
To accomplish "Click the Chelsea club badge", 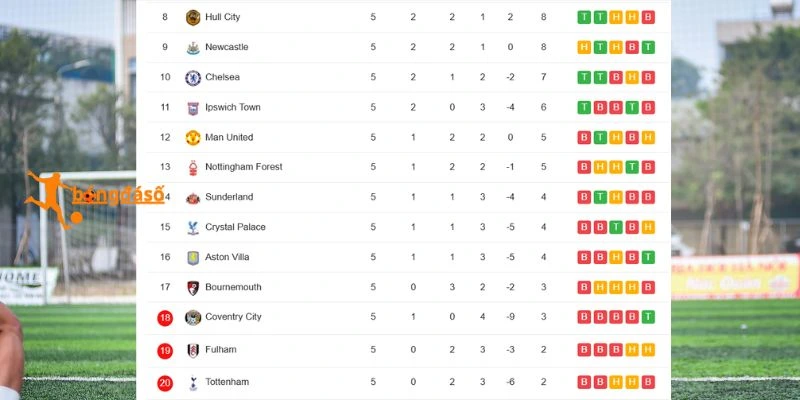I will [193, 78].
